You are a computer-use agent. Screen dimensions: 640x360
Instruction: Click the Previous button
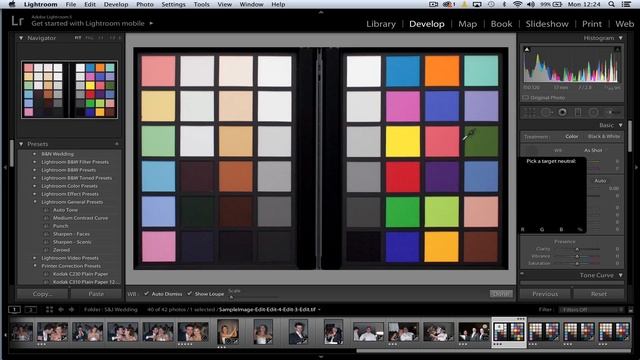[545, 293]
